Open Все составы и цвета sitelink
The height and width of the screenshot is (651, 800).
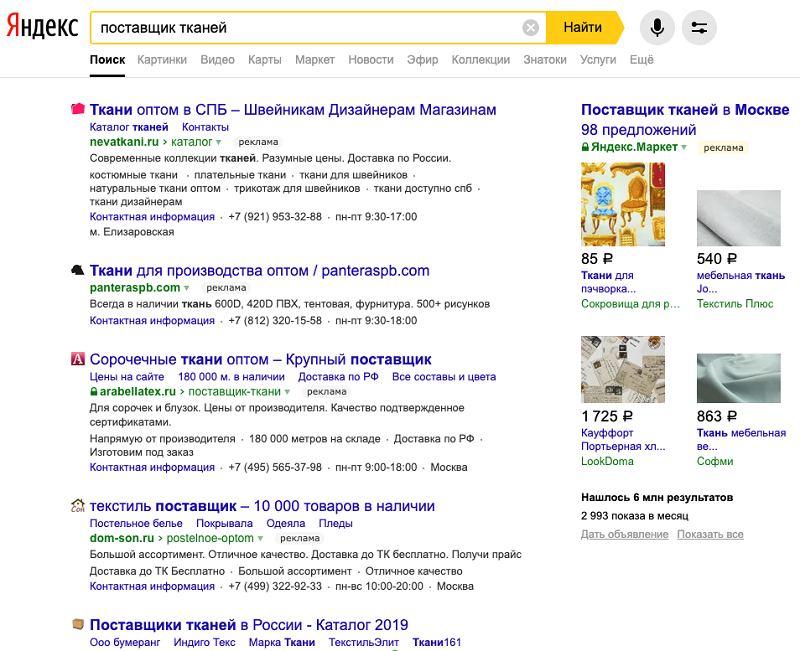[x=444, y=377]
